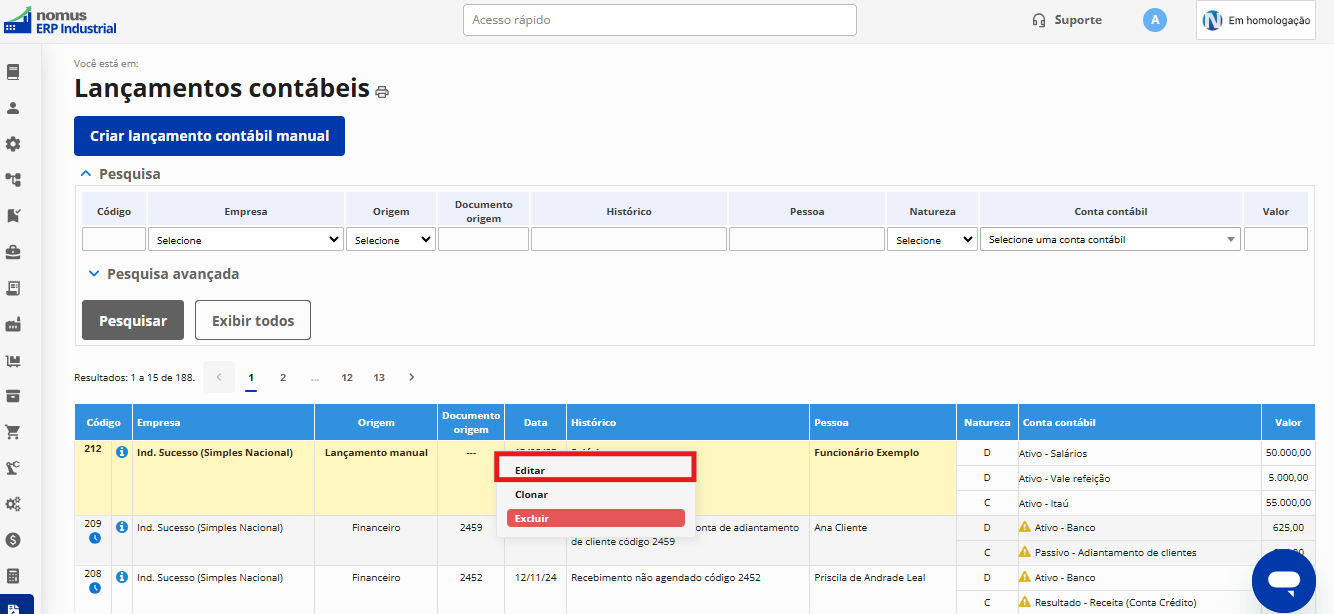
Task: Click the Exibir todos button
Action: [253, 320]
